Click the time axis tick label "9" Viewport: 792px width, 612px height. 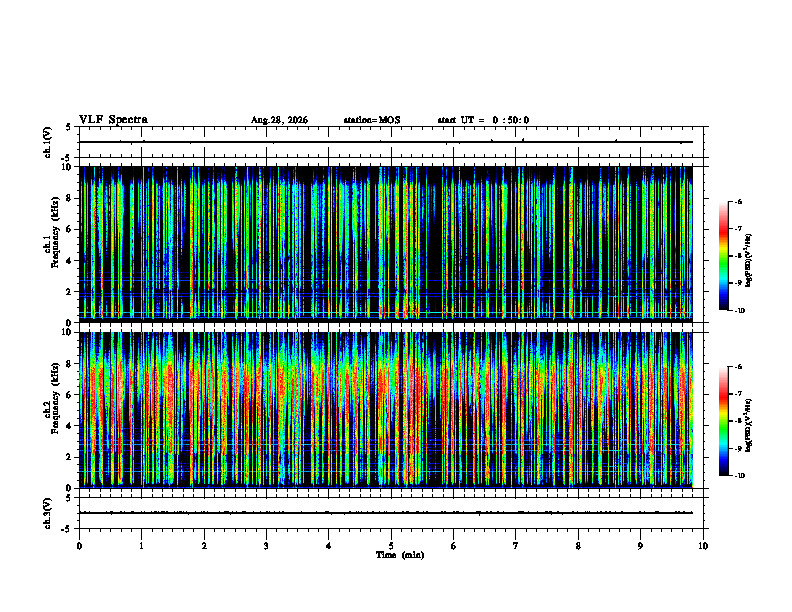(640, 546)
